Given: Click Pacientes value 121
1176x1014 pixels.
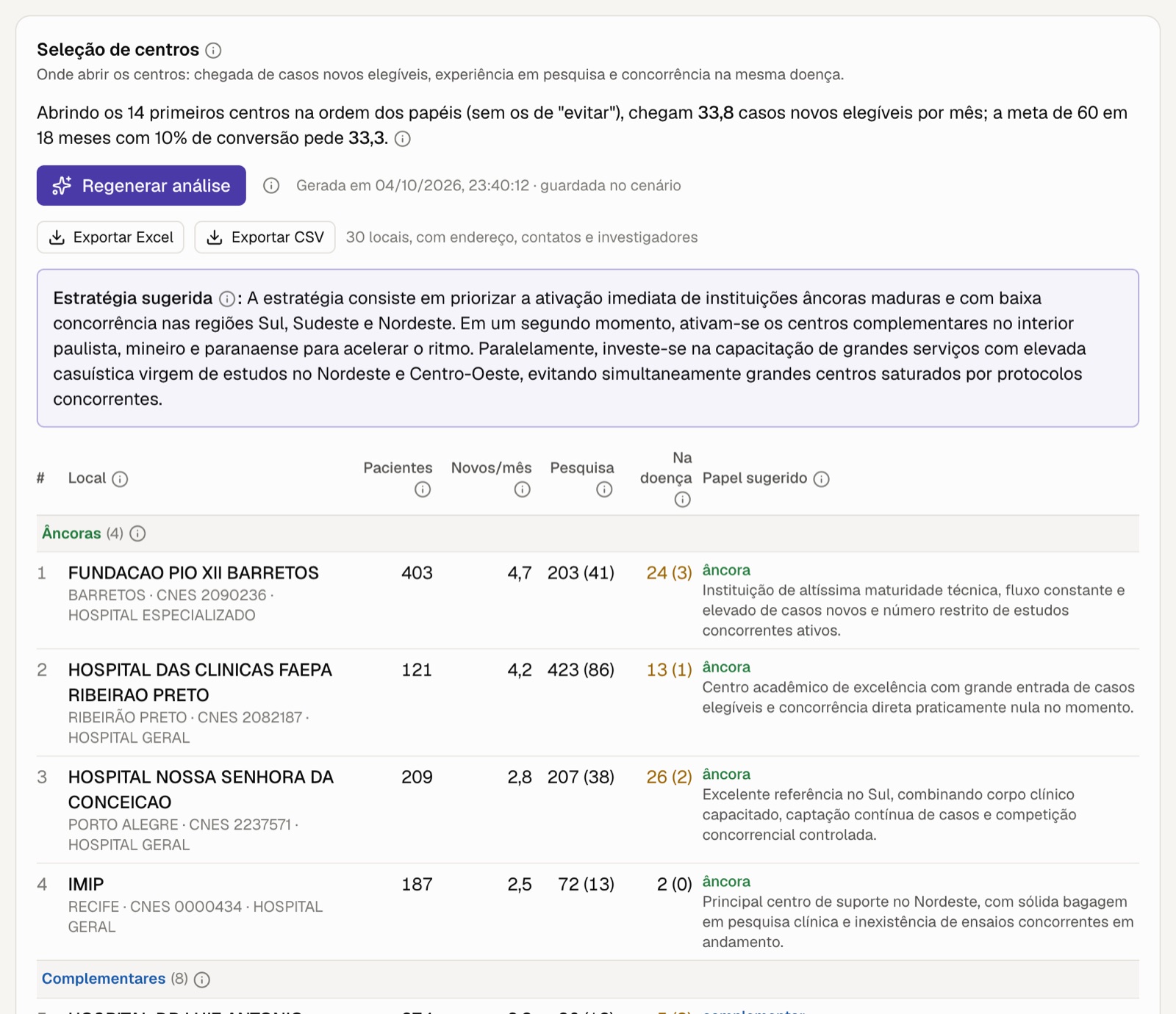Looking at the screenshot, I should (x=417, y=670).
